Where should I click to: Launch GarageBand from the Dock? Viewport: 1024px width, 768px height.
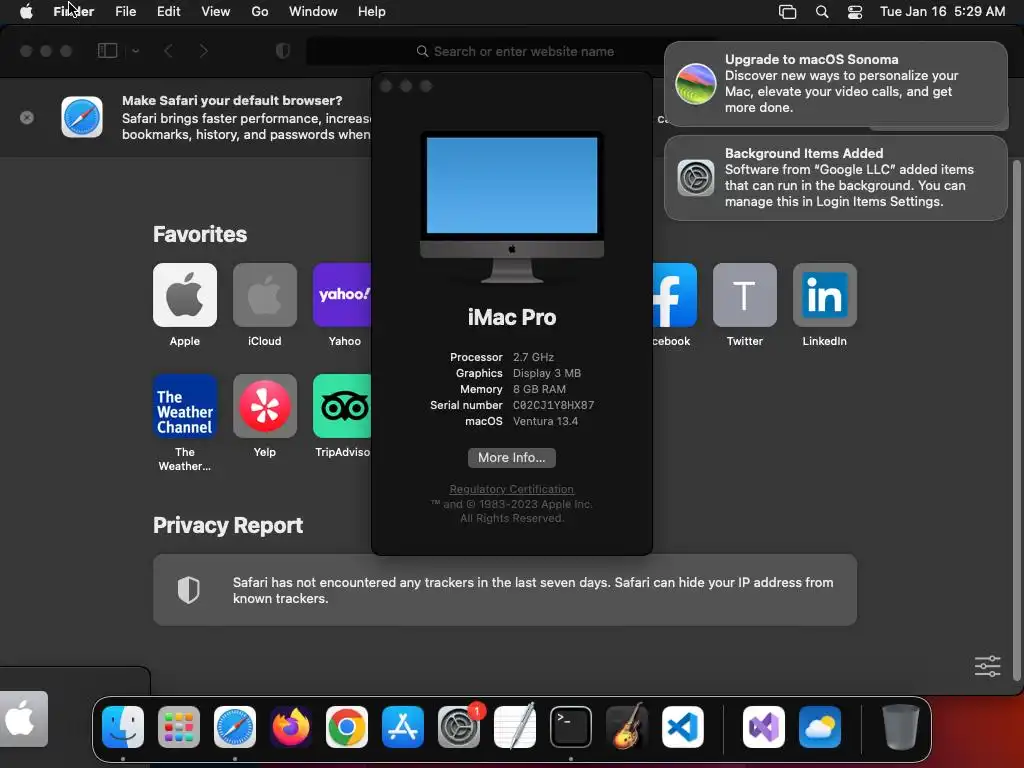pos(626,727)
